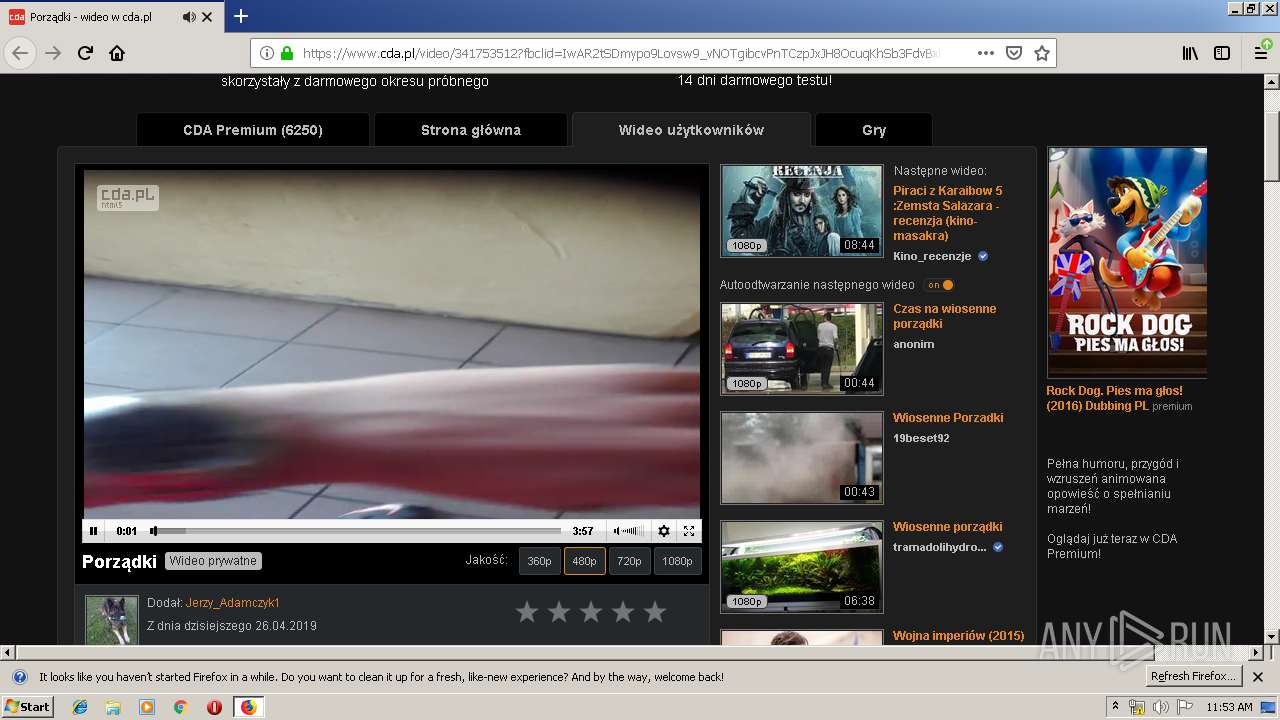Screen dimensions: 1280x720
Task: Open video player settings gear
Action: (663, 531)
